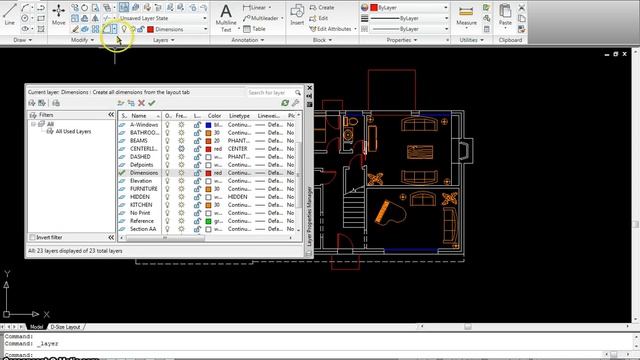This screenshot has width=640, height=360.
Task: Expand the Properties panel title
Action: click(x=402, y=40)
